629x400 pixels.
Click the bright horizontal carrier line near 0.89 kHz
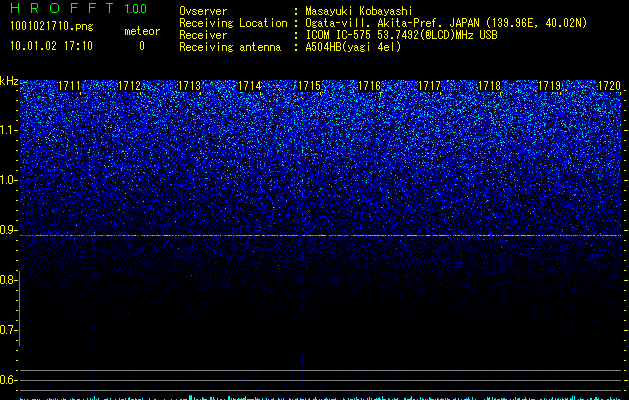coord(320,236)
